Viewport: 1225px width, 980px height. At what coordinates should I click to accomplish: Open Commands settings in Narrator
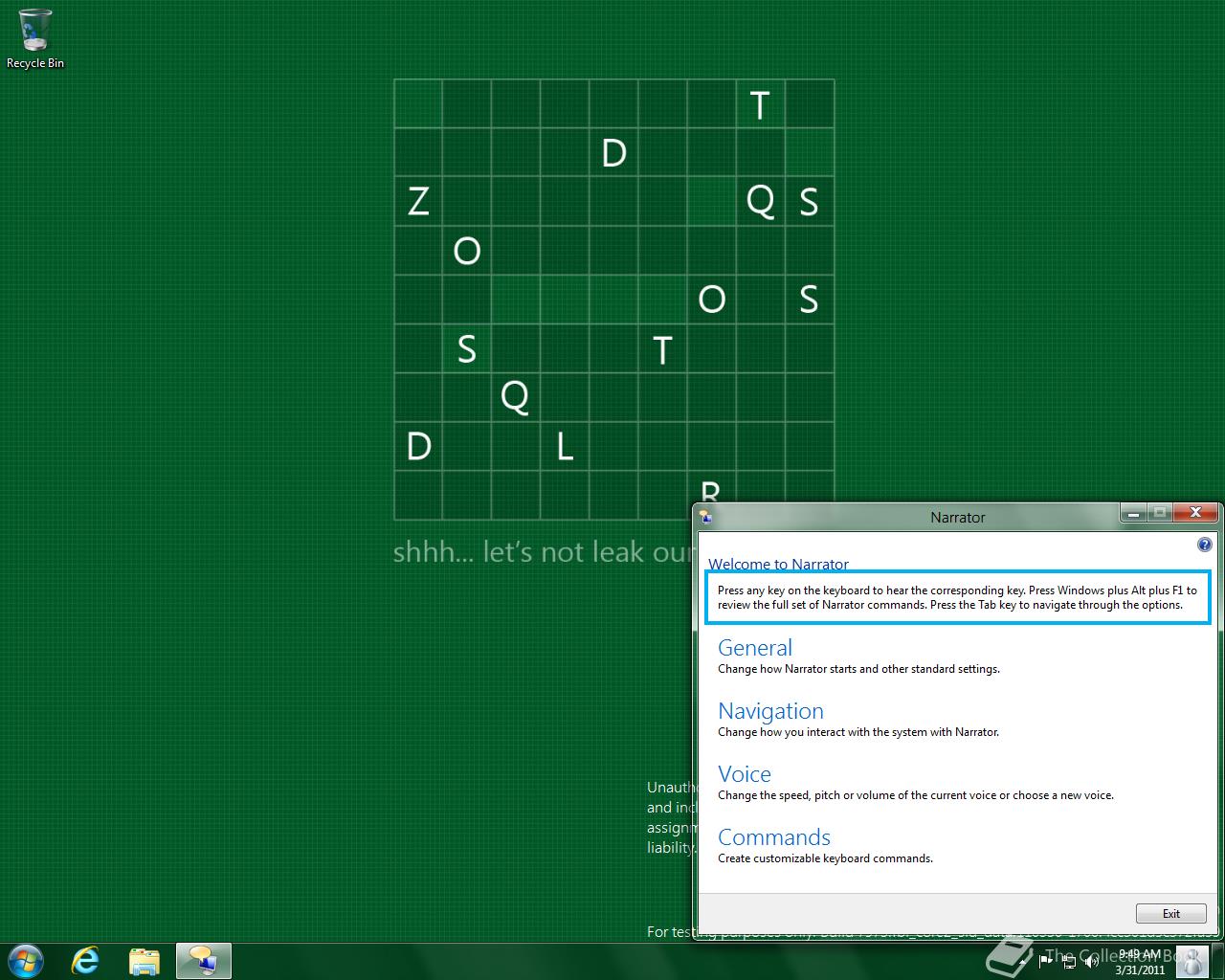click(x=774, y=837)
